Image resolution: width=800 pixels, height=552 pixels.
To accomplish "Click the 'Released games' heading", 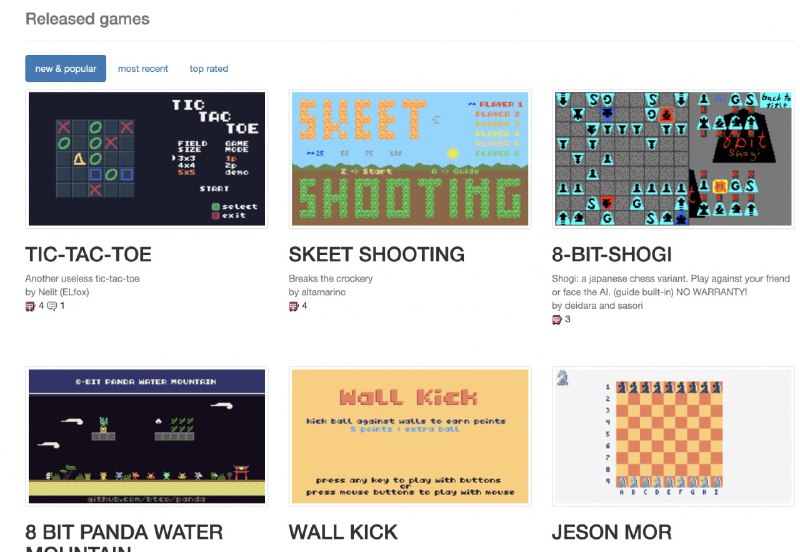I will 87,19.
